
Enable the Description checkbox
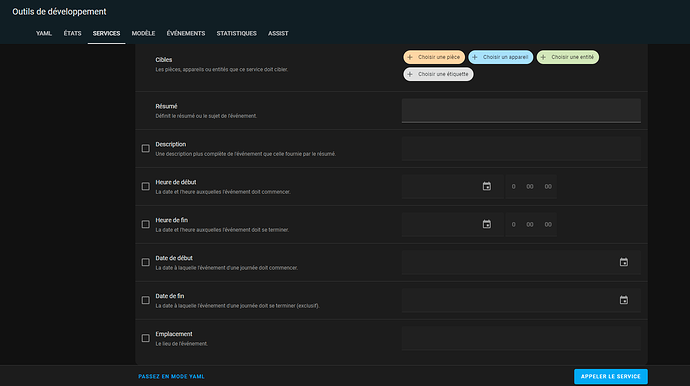[146, 149]
